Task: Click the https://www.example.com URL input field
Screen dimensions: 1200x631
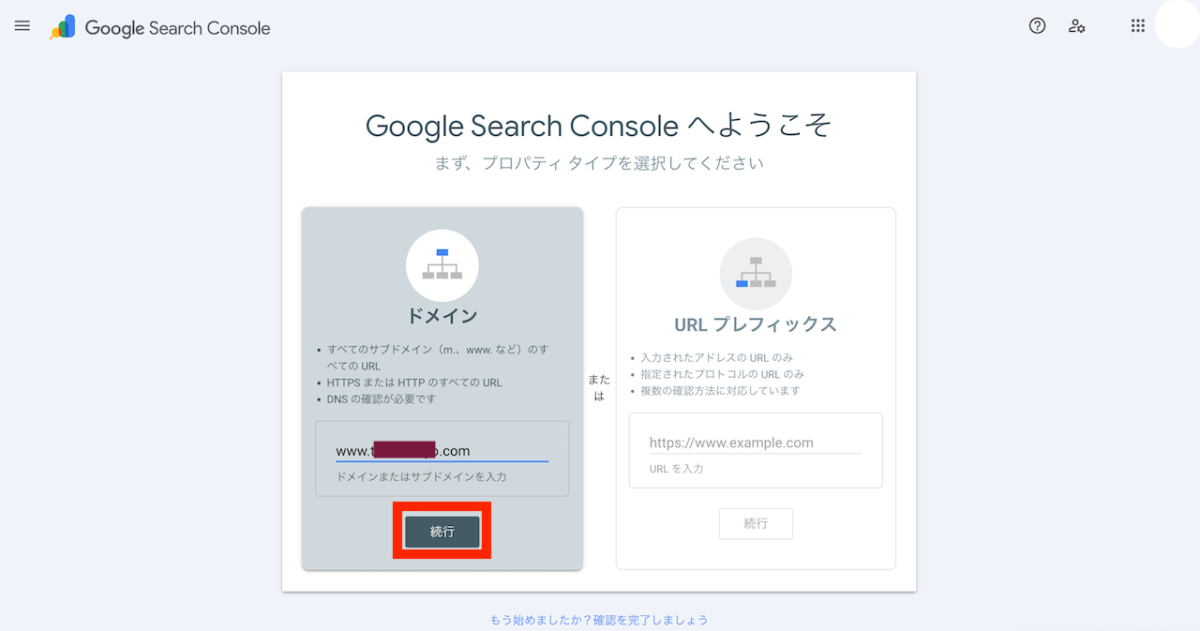Action: [x=754, y=442]
